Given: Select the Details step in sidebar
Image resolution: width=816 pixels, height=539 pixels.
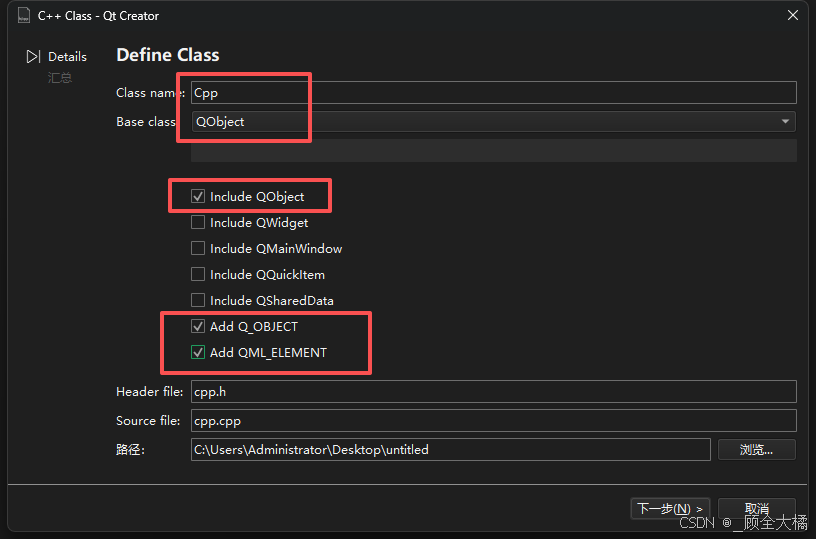Looking at the screenshot, I should click(x=67, y=56).
